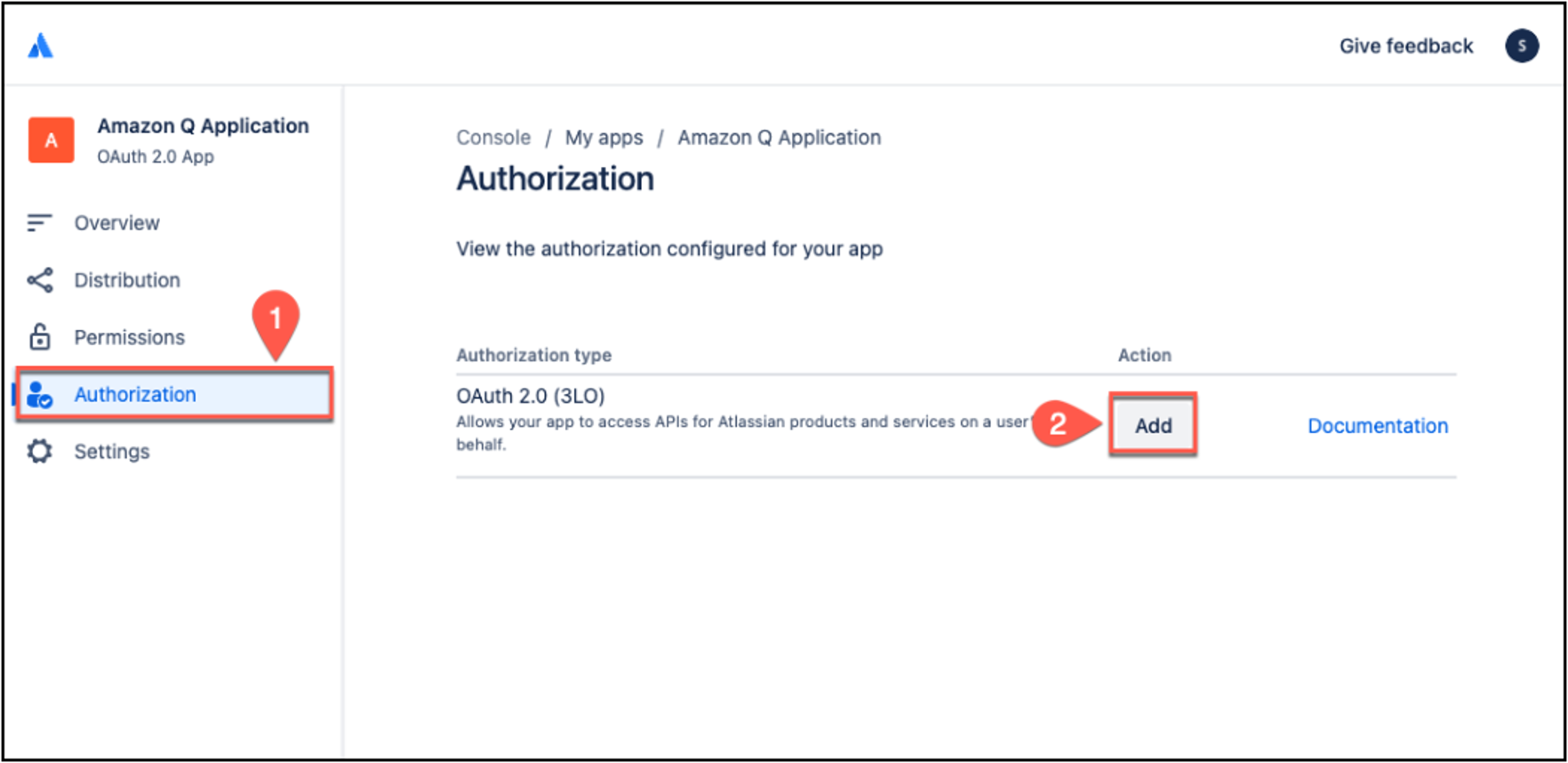The image size is (1568, 763).
Task: Click the 'Allows your app to access APIs' description
Action: click(743, 433)
